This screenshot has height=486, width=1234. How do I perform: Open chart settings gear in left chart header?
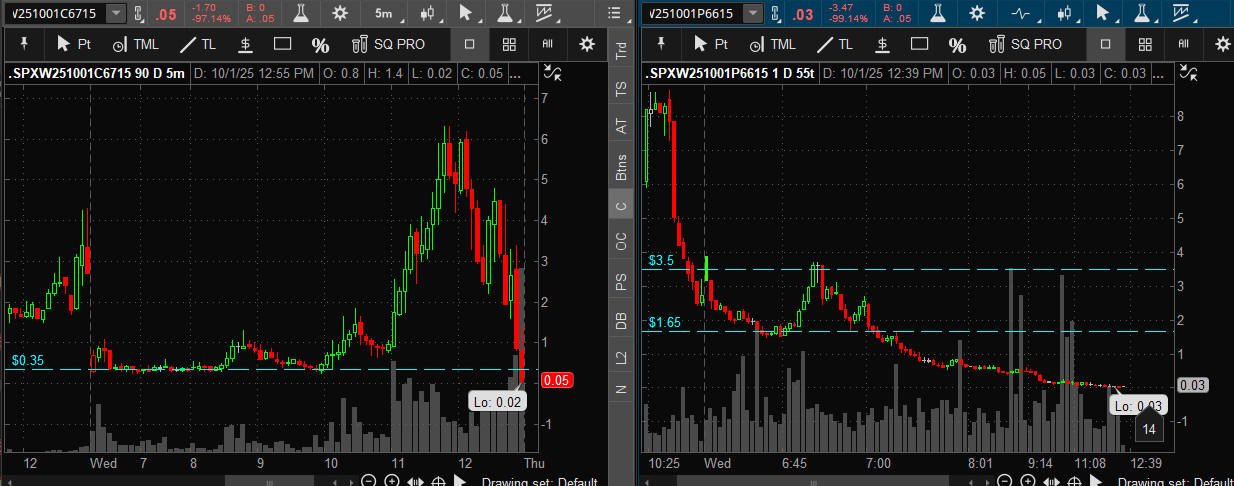340,13
